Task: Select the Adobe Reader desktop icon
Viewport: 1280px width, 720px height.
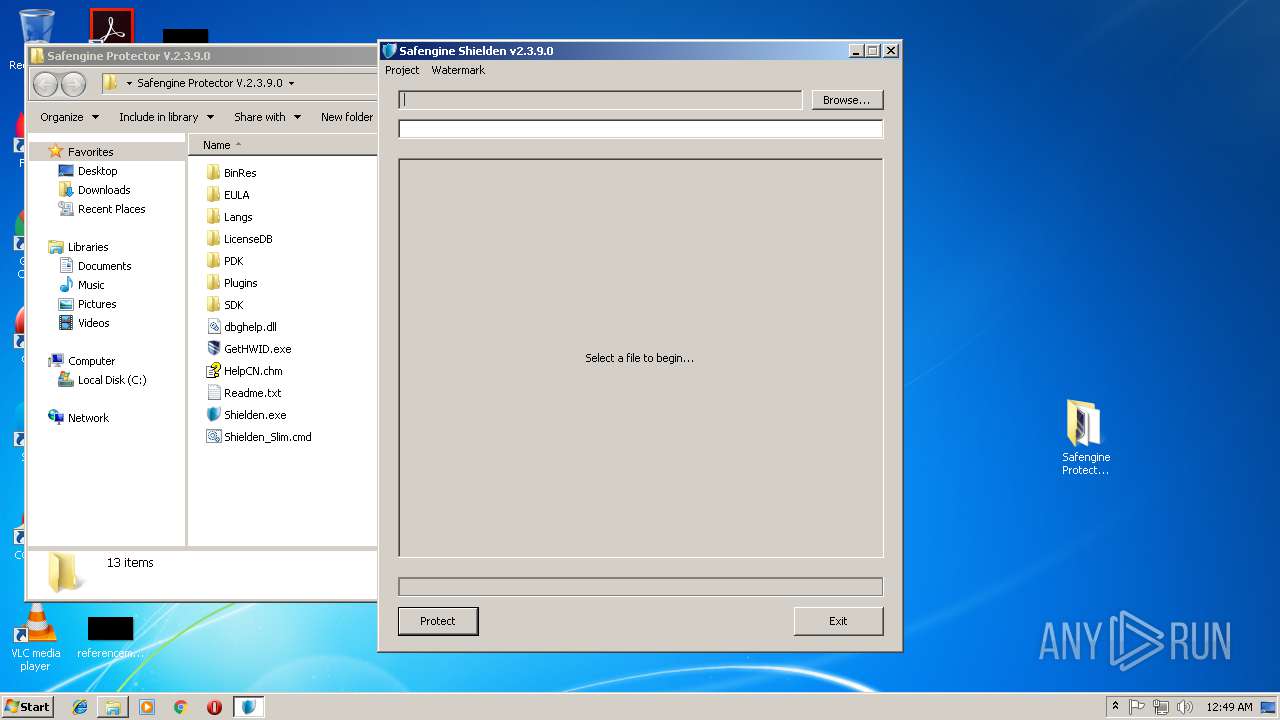Action: (111, 28)
